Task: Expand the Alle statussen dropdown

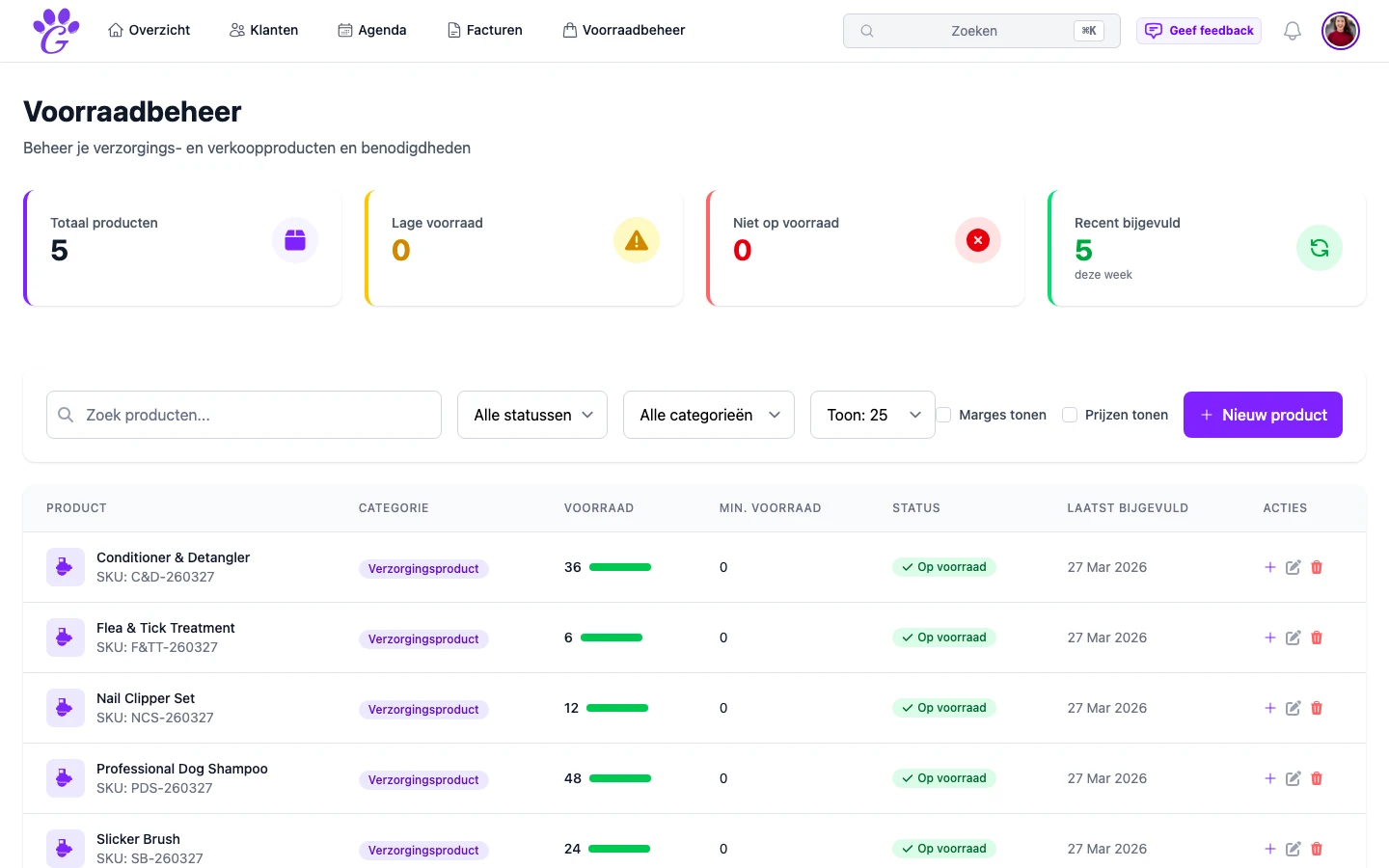Action: point(532,415)
